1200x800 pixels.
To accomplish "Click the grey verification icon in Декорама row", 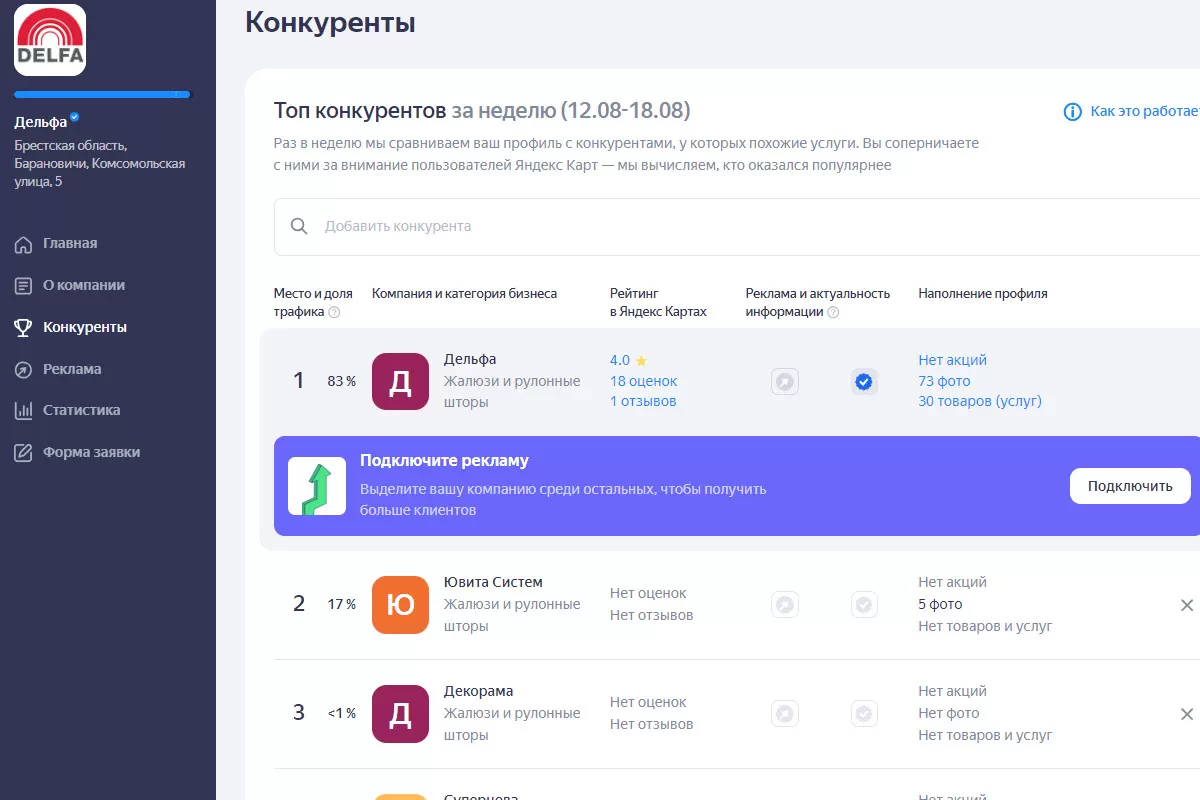I will pyautogui.click(x=865, y=713).
